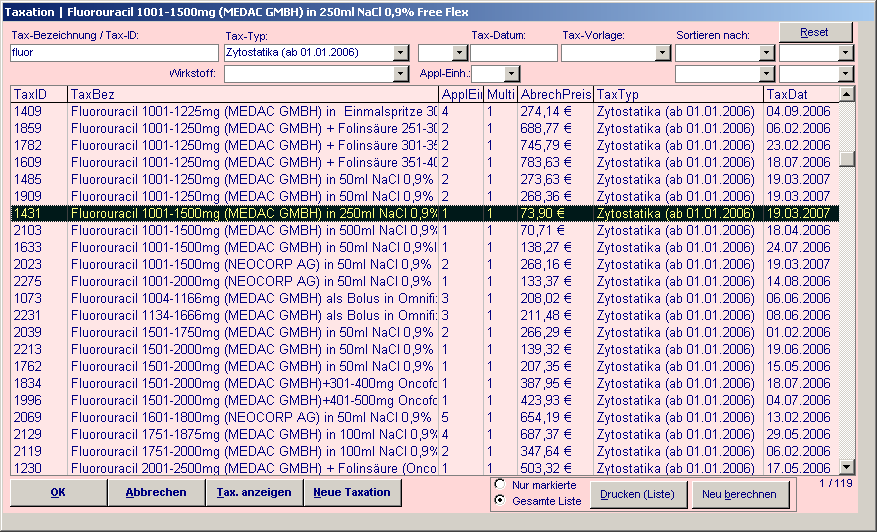Click the TaxID column header
877x532 pixels.
(x=39, y=95)
